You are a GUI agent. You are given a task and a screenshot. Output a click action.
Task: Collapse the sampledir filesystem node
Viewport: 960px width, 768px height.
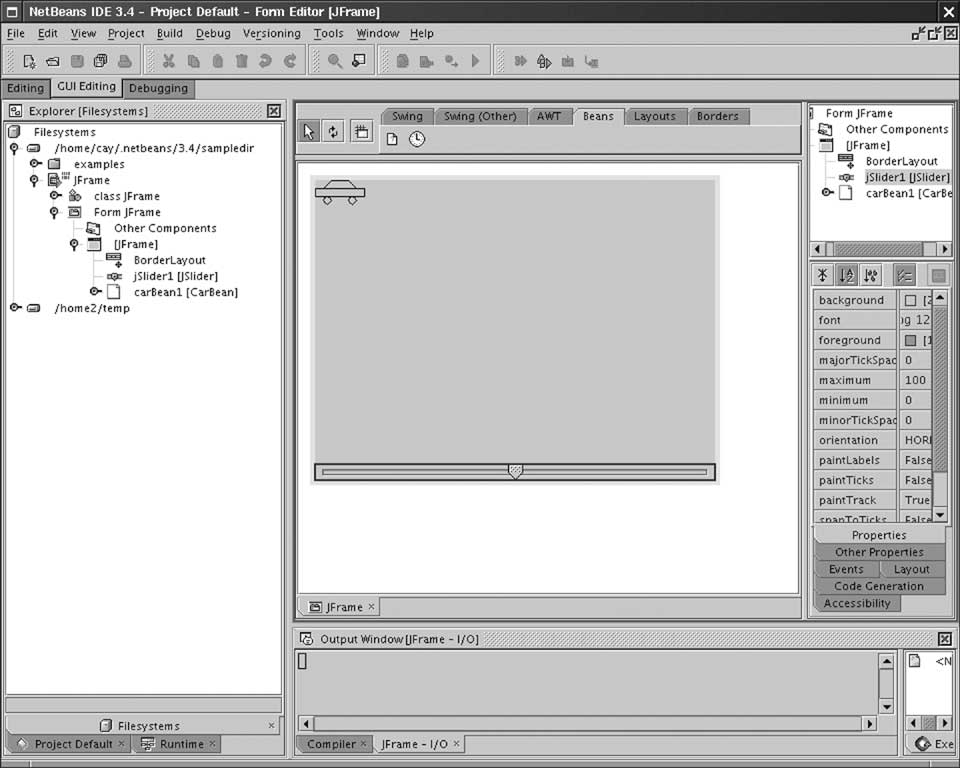(x=14, y=148)
